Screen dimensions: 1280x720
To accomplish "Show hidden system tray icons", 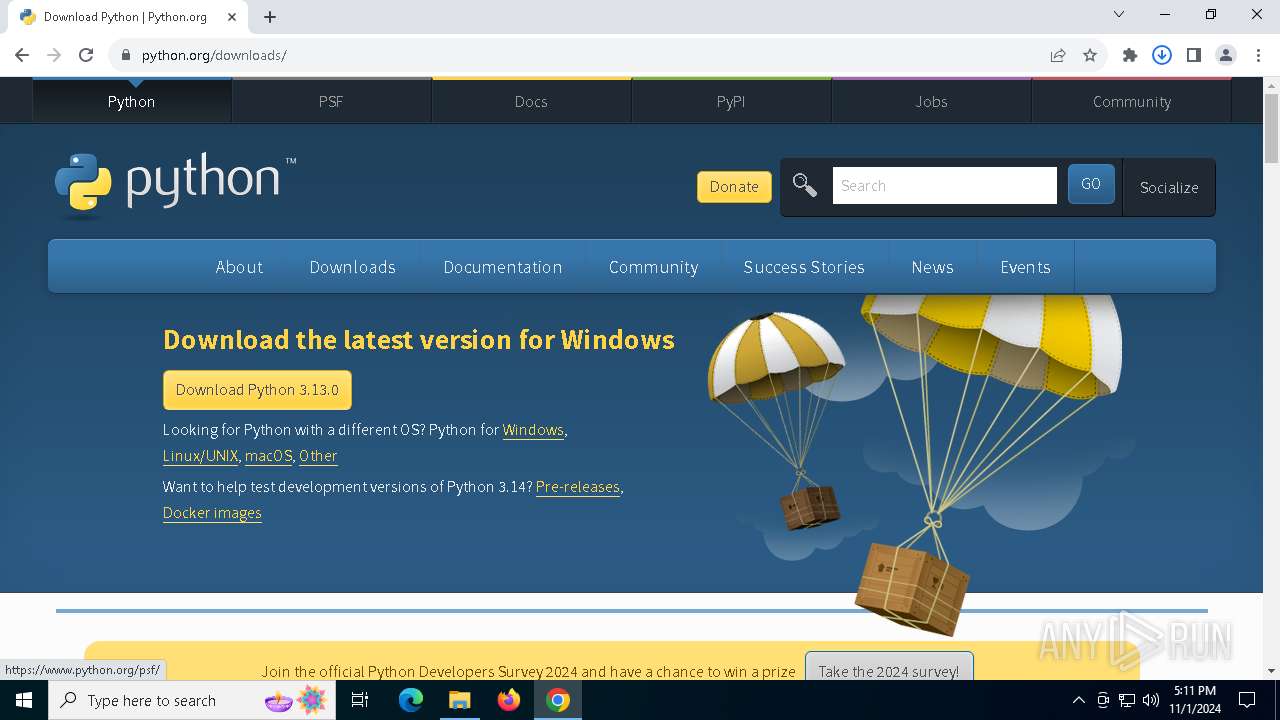I will tap(1078, 700).
